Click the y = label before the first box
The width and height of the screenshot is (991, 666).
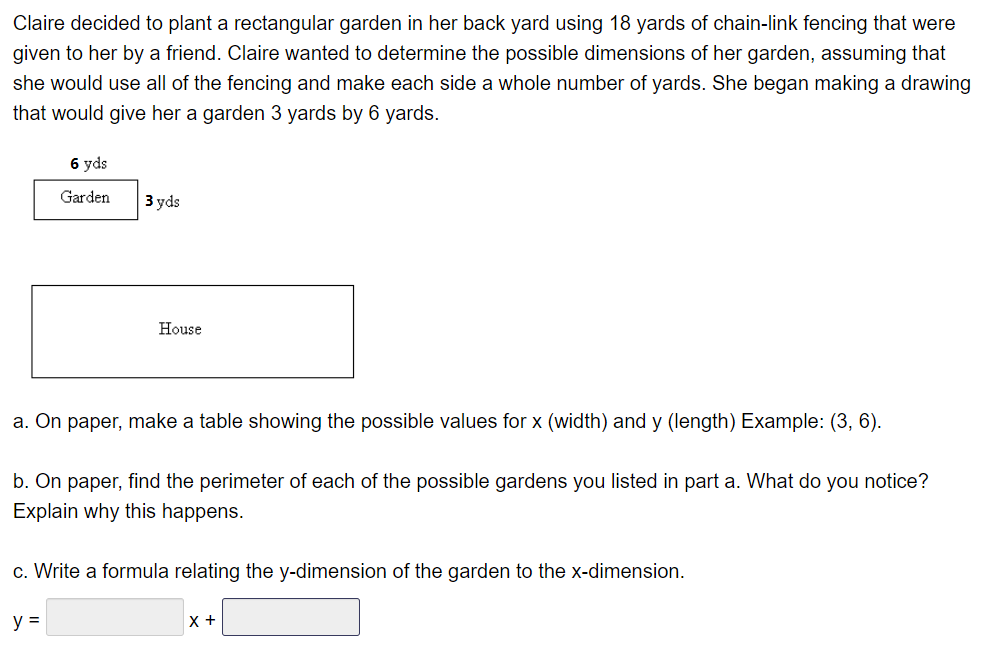[x=26, y=620]
